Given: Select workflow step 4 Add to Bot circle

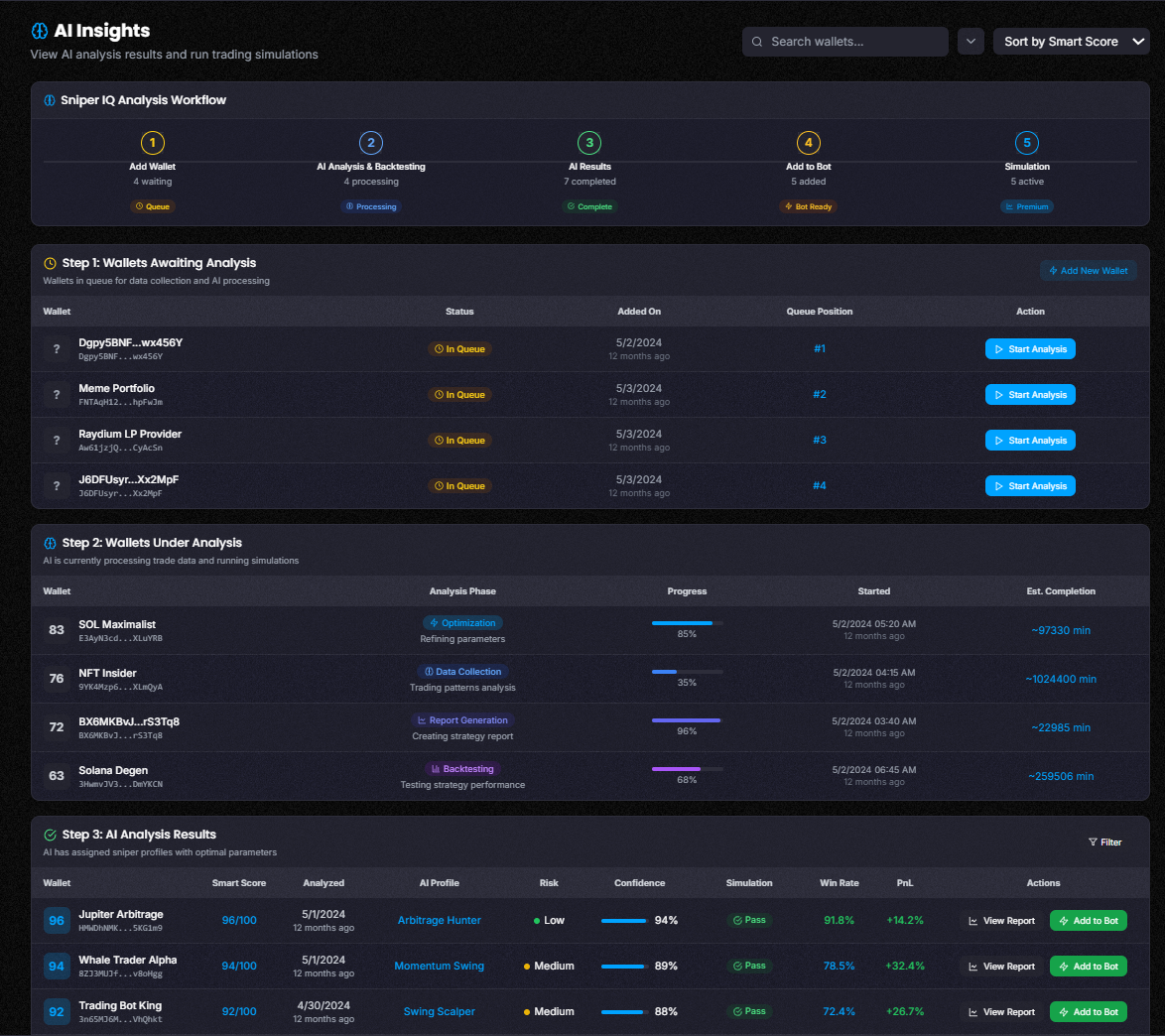Looking at the screenshot, I should click(x=809, y=143).
